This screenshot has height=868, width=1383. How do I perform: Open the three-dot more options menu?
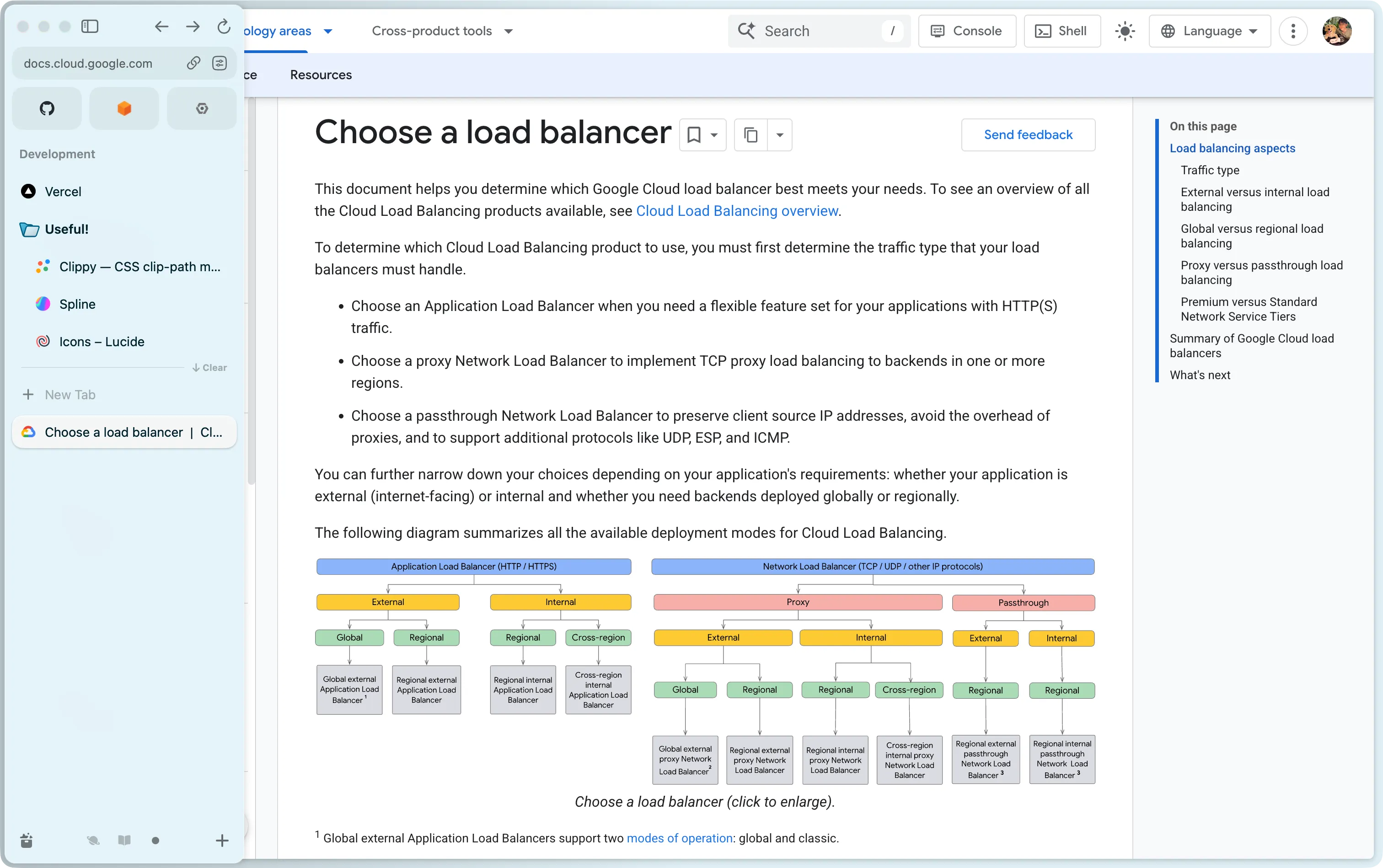pyautogui.click(x=1293, y=31)
